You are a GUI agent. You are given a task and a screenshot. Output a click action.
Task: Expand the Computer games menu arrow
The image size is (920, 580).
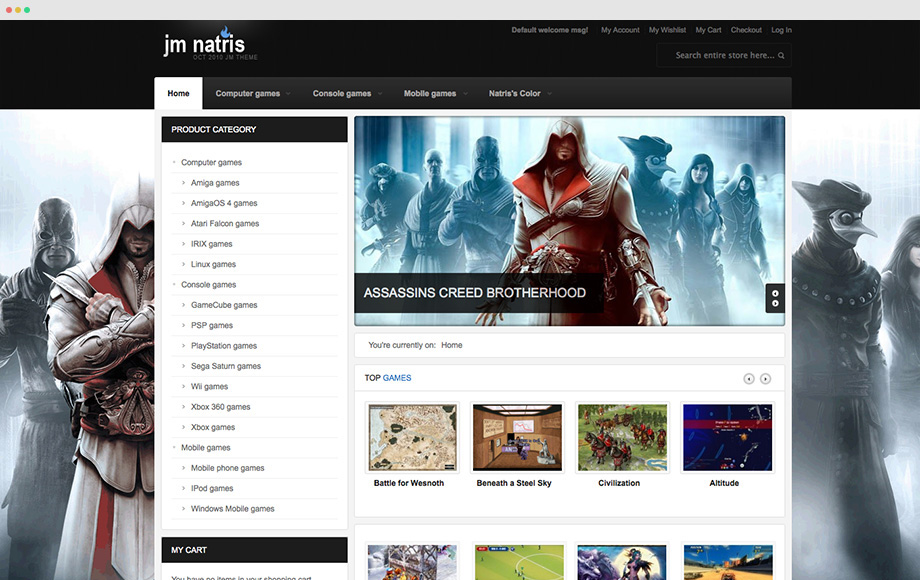tap(288, 94)
